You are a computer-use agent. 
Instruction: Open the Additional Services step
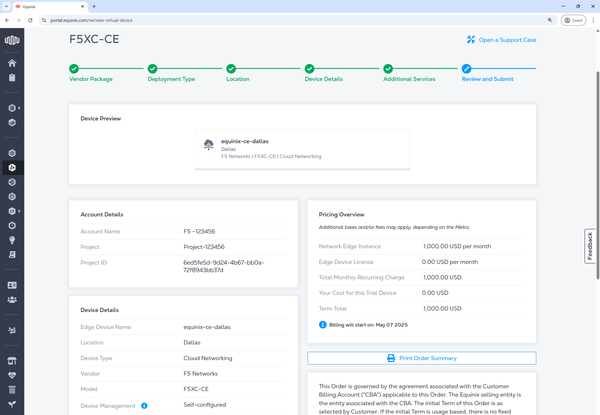388,69
